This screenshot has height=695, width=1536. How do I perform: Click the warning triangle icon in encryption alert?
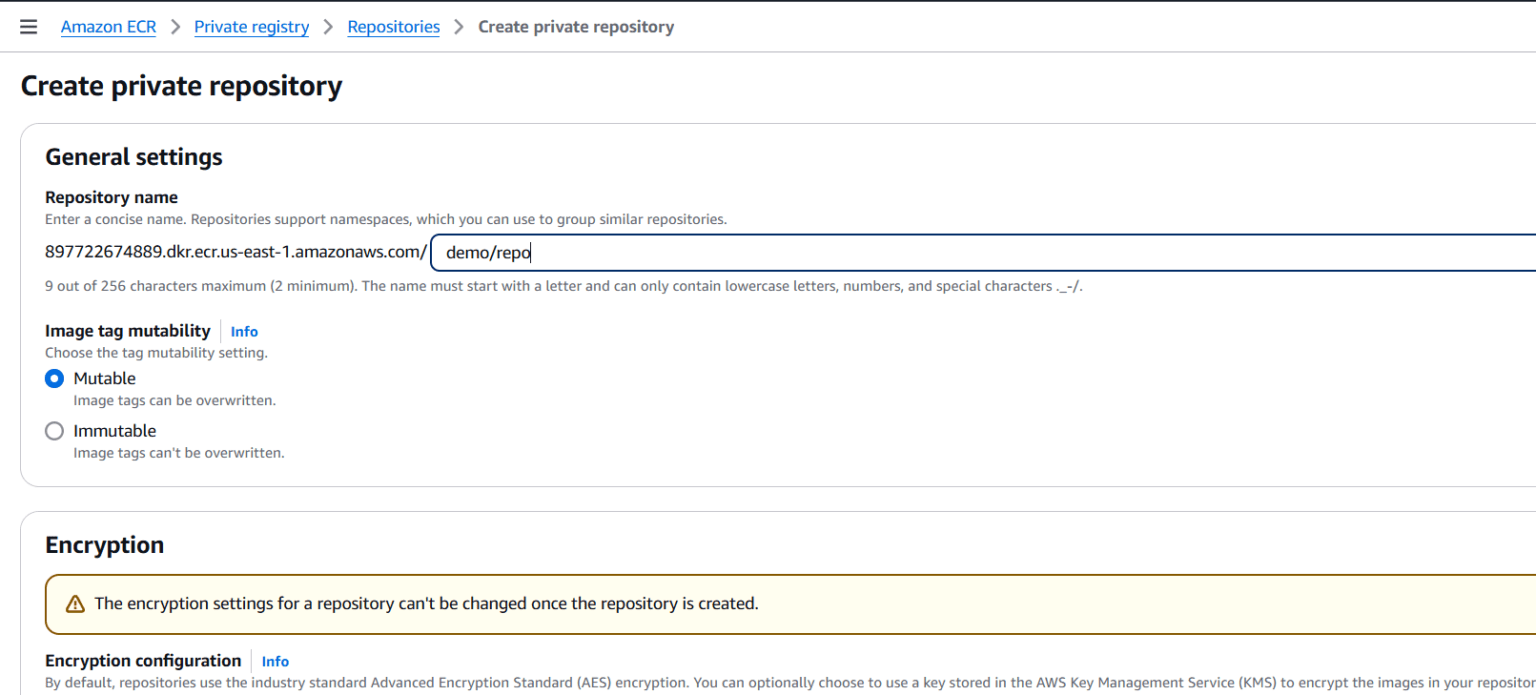click(75, 604)
